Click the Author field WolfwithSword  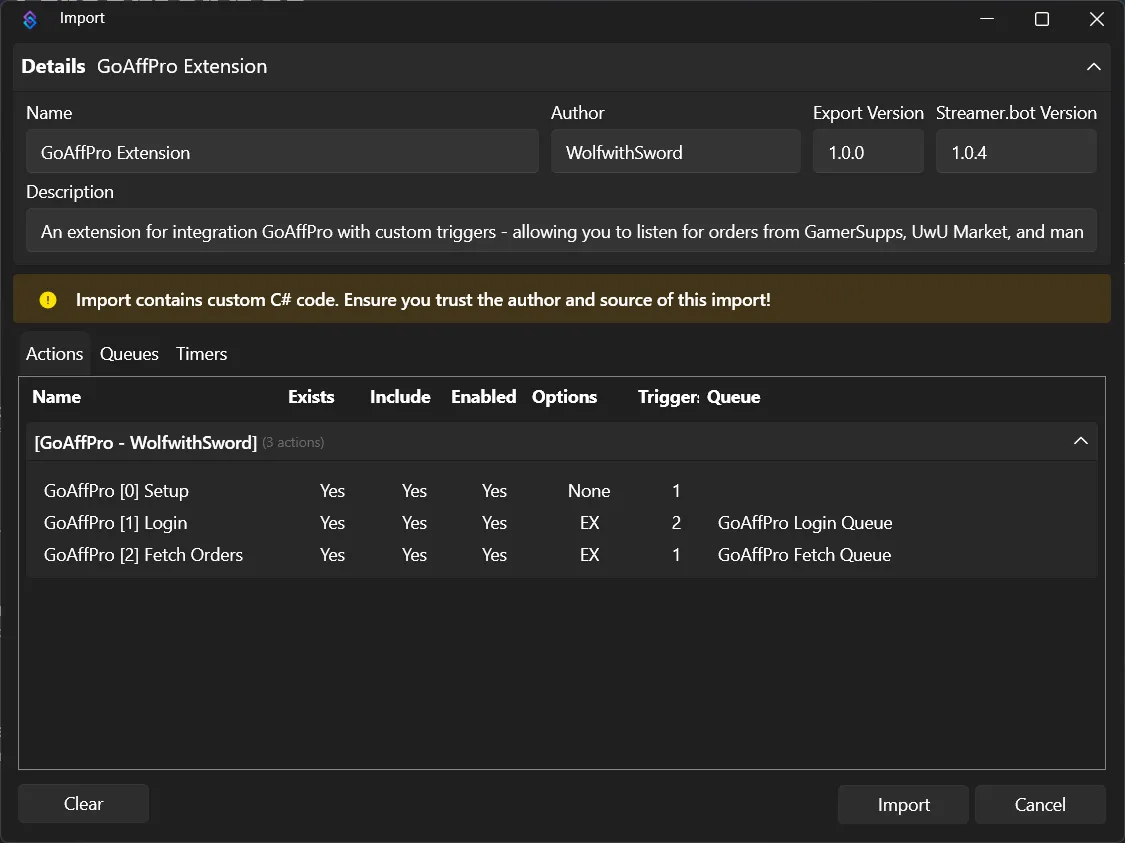pyautogui.click(x=675, y=152)
